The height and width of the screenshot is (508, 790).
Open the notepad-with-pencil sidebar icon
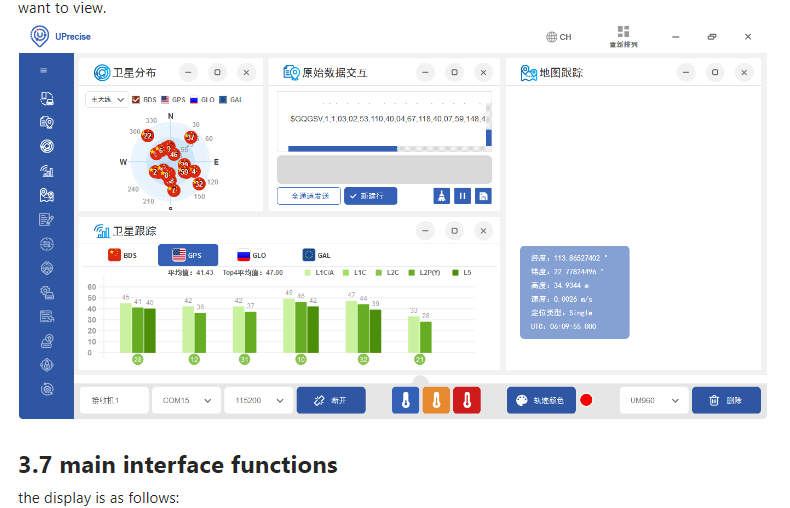tap(47, 219)
